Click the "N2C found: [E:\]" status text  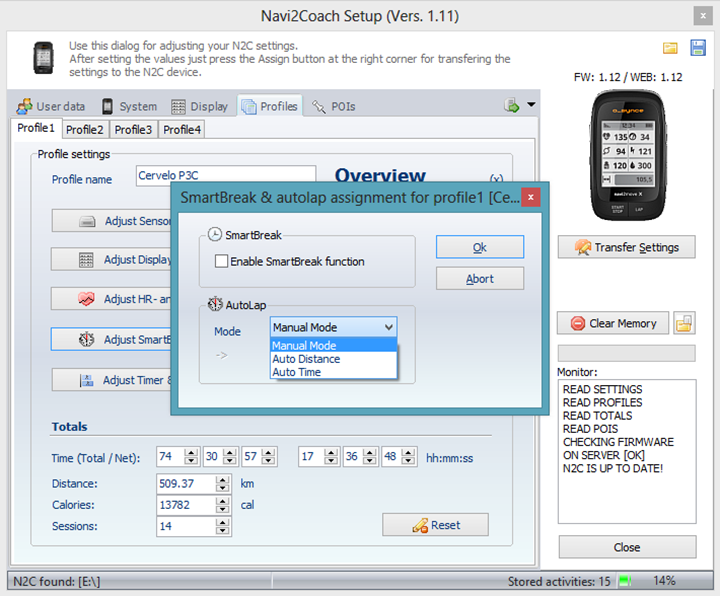tap(56, 581)
